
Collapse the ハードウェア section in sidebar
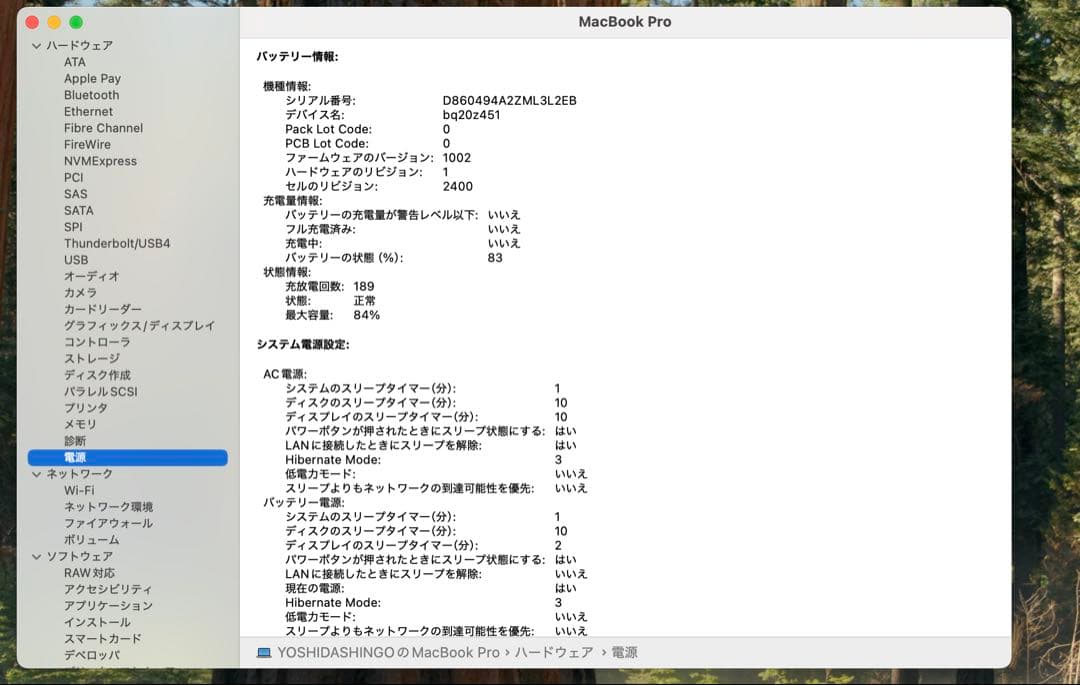click(x=36, y=45)
